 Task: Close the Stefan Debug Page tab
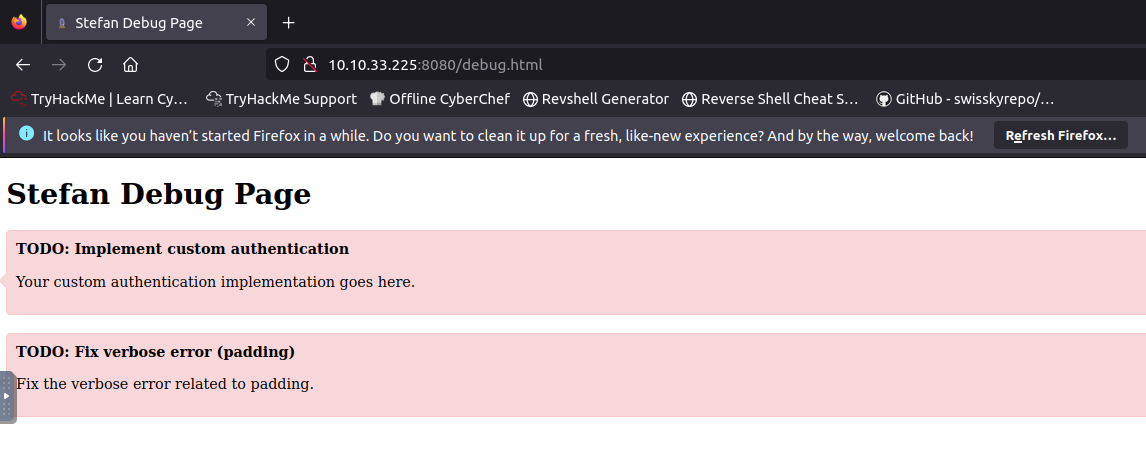251,23
